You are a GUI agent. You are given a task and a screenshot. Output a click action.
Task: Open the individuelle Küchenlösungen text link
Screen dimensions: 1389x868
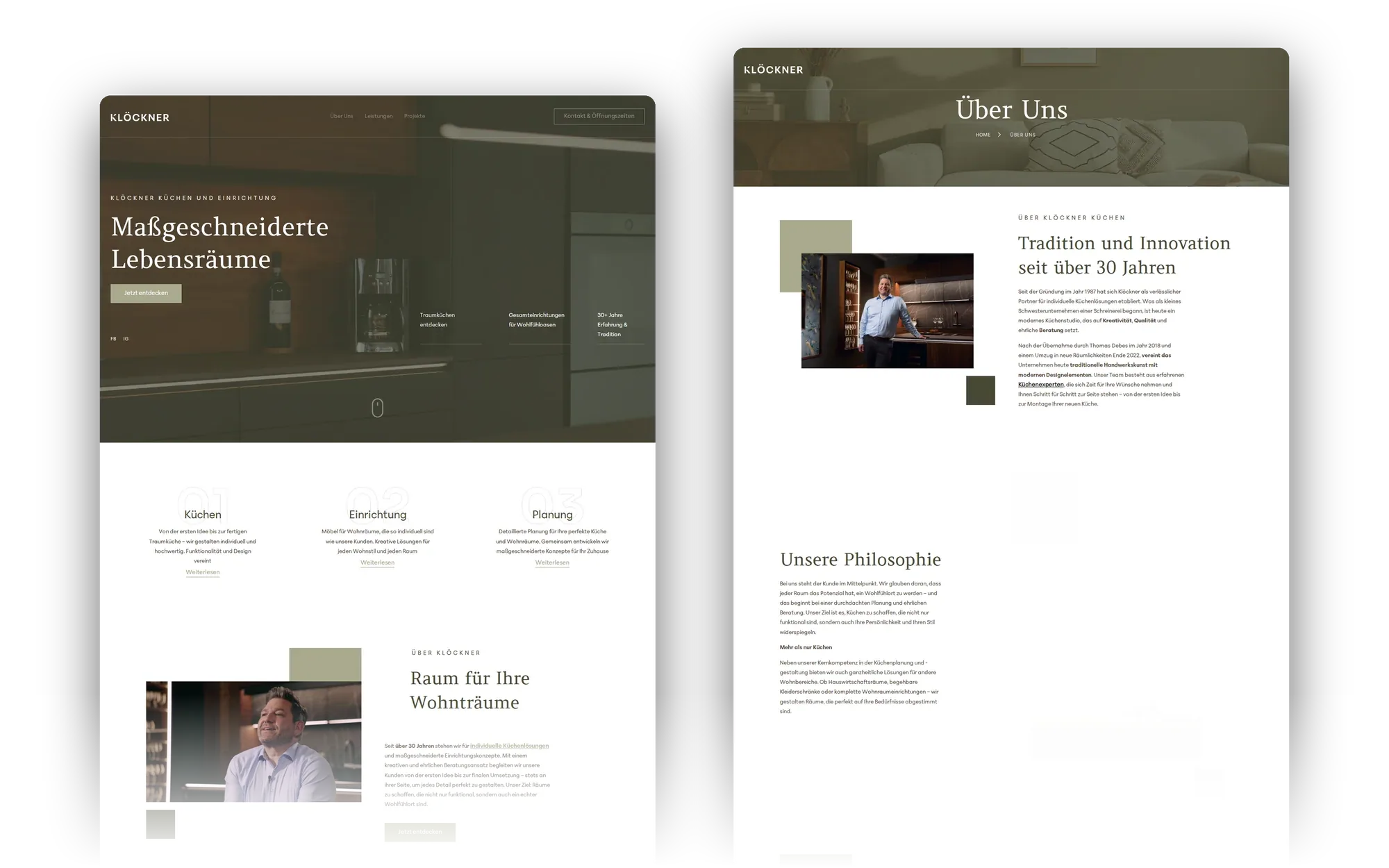click(509, 746)
